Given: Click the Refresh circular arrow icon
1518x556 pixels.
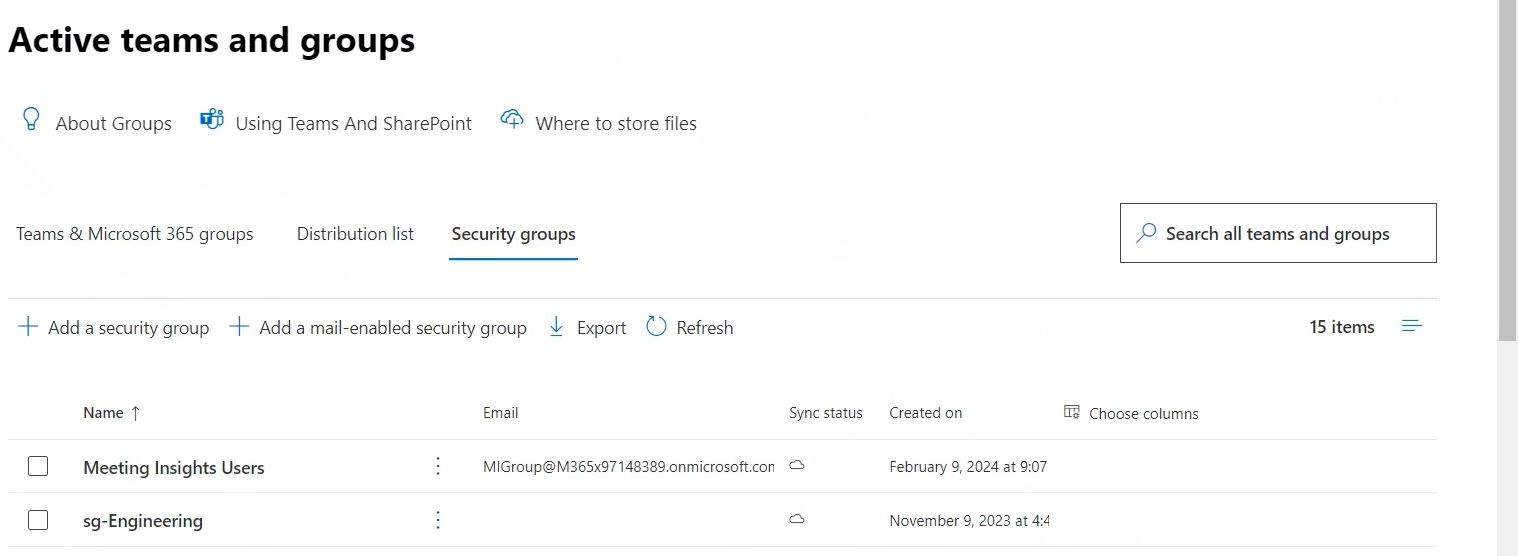Looking at the screenshot, I should click(656, 327).
